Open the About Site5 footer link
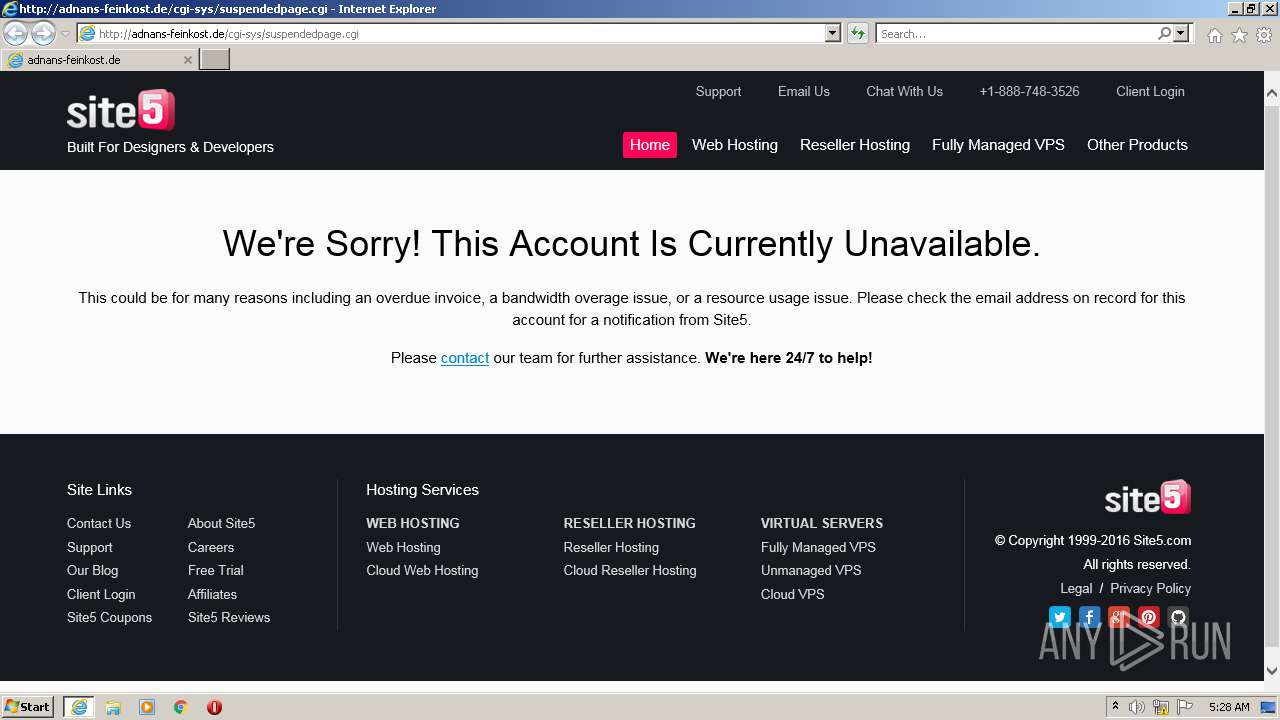The width and height of the screenshot is (1280, 720). pos(221,523)
